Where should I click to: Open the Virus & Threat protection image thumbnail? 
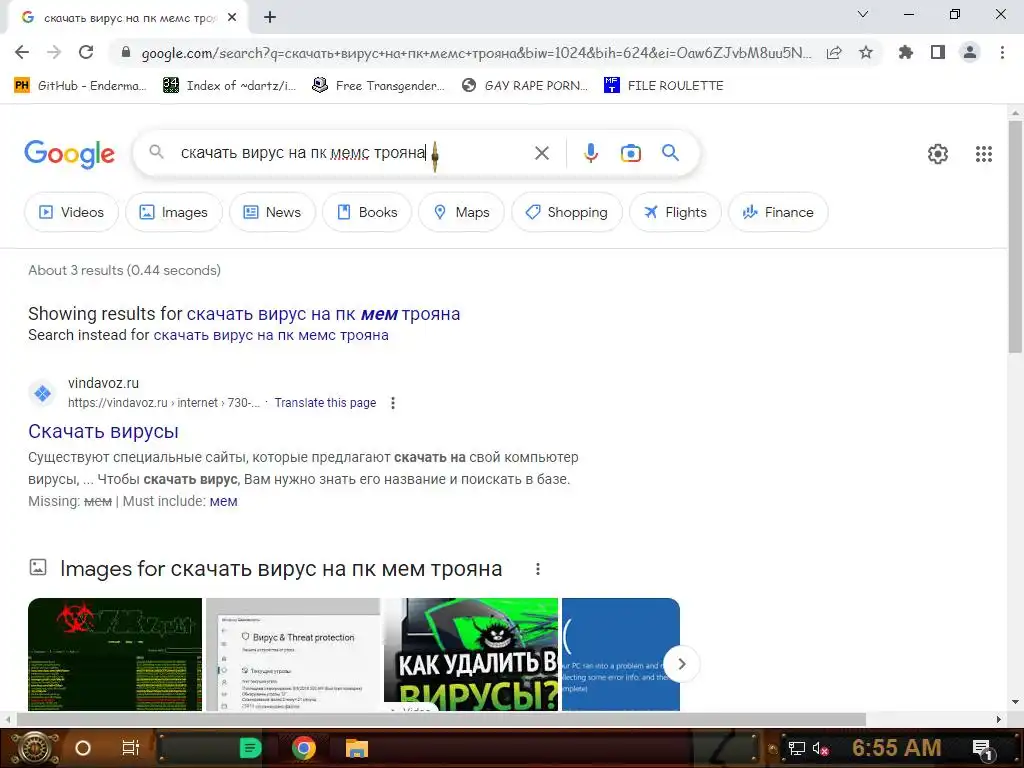(293, 654)
